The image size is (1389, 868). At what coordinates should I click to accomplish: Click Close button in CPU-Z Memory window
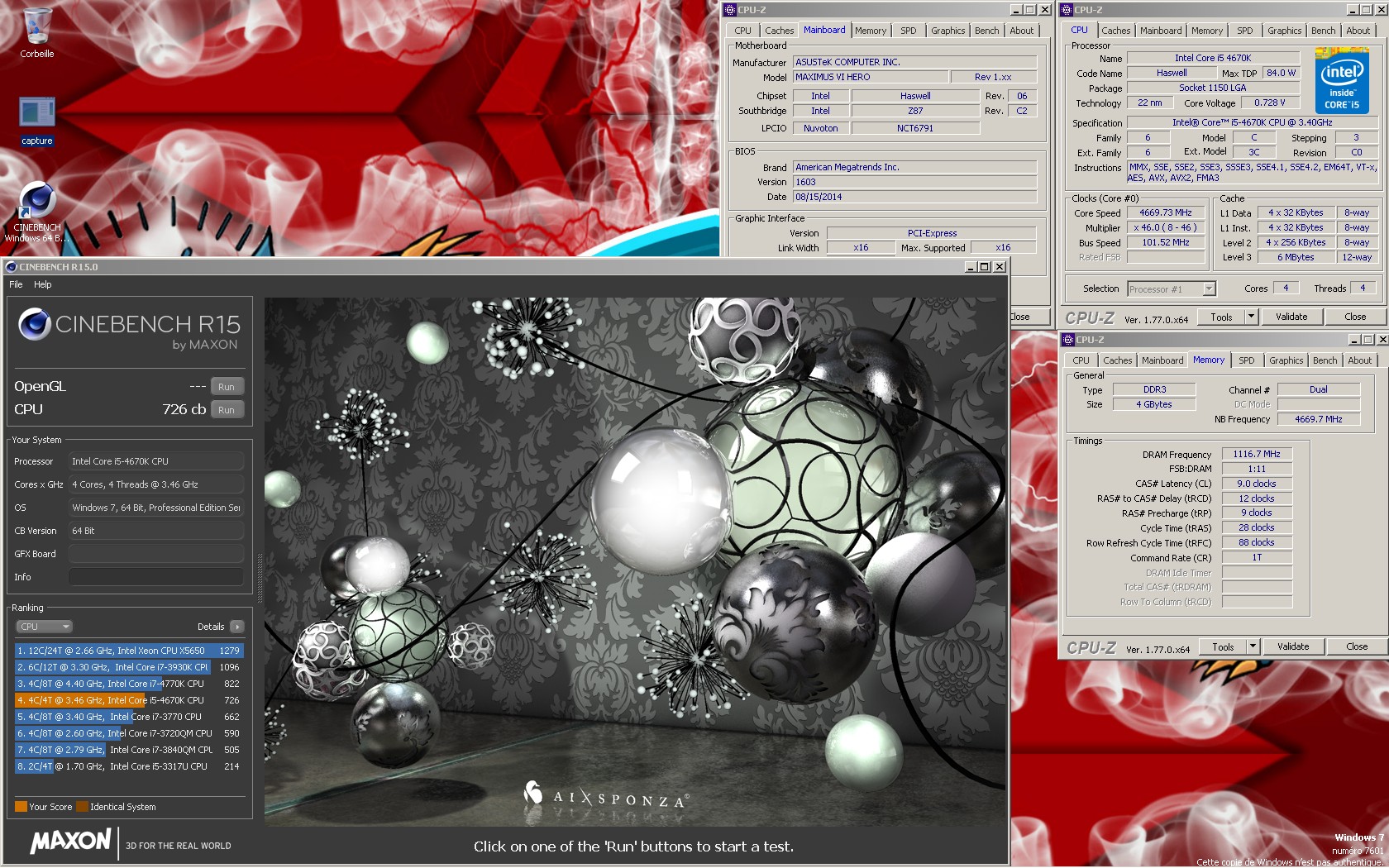coord(1357,646)
